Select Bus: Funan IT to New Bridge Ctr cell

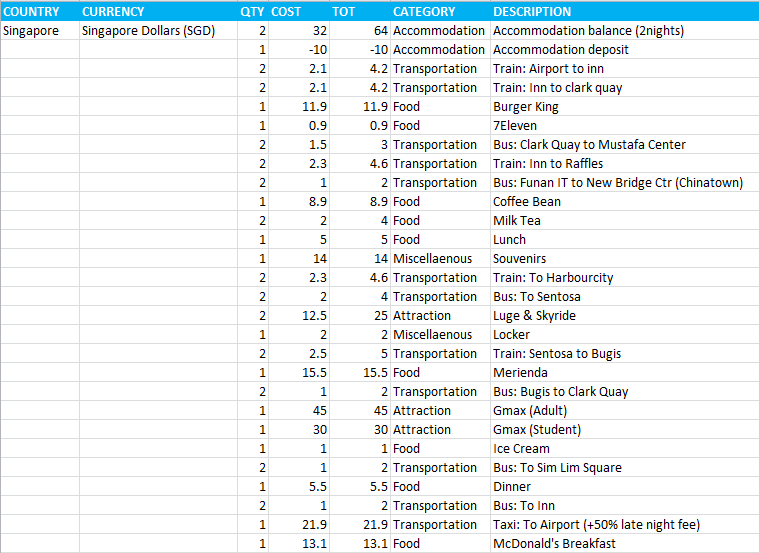tap(624, 183)
